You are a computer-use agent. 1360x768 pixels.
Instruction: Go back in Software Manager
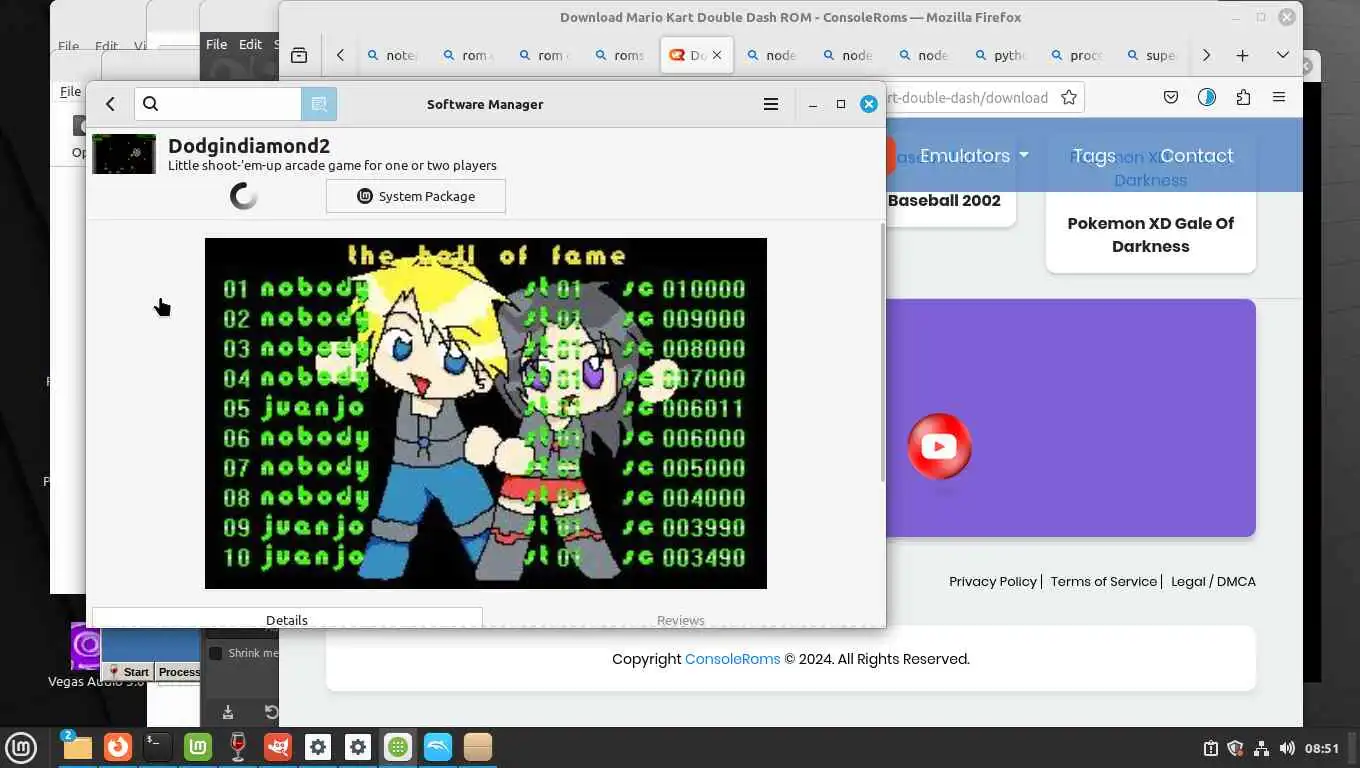111,104
